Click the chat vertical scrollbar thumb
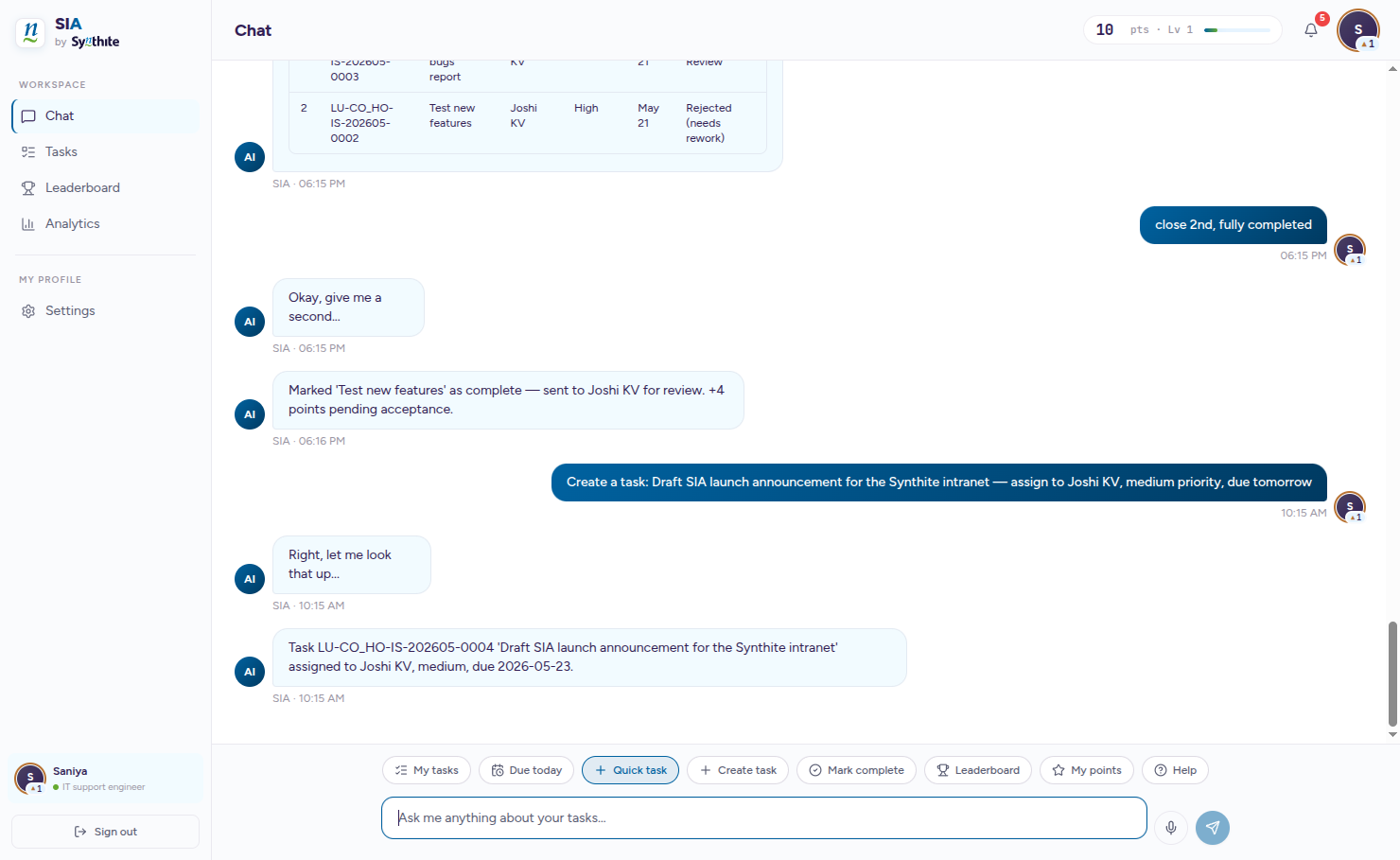The width and height of the screenshot is (1400, 860). coord(1392,674)
